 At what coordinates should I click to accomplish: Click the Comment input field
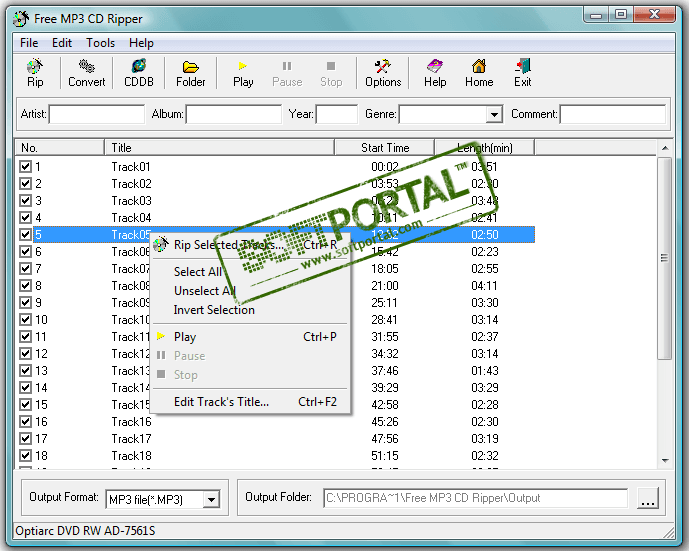pyautogui.click(x=613, y=114)
